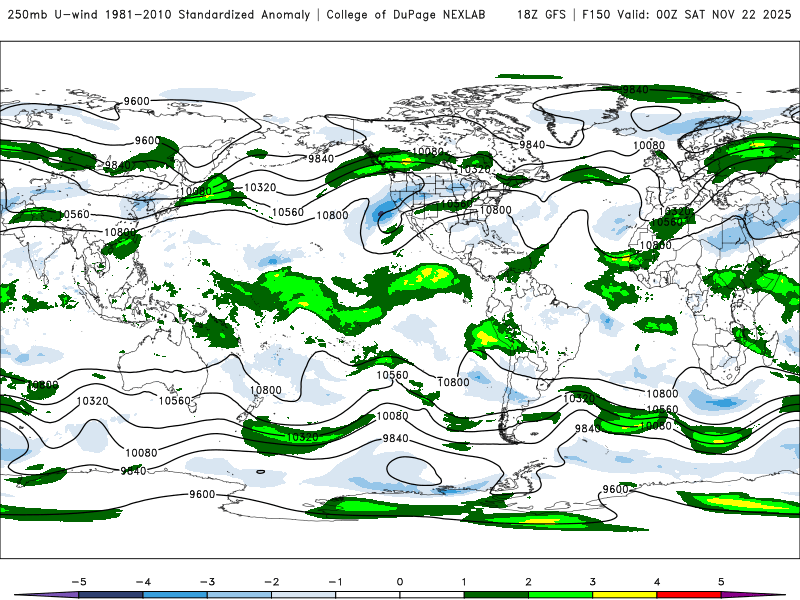Click the '0' colorbar label
Screen dimensions: 800x600
(400, 582)
